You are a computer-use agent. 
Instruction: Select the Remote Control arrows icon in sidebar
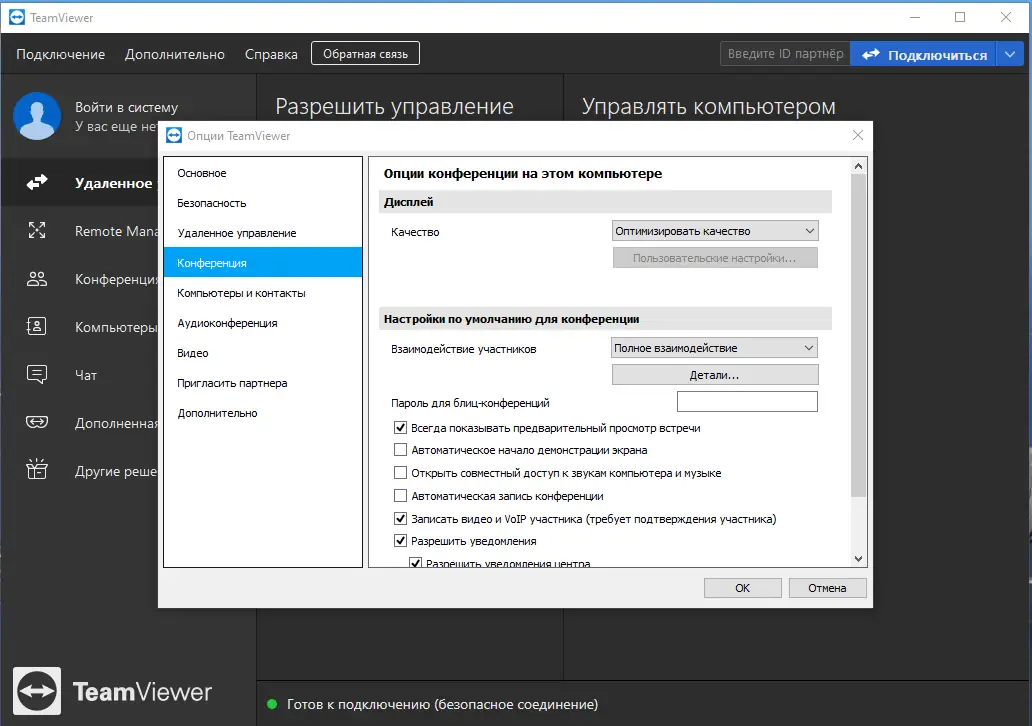37,182
